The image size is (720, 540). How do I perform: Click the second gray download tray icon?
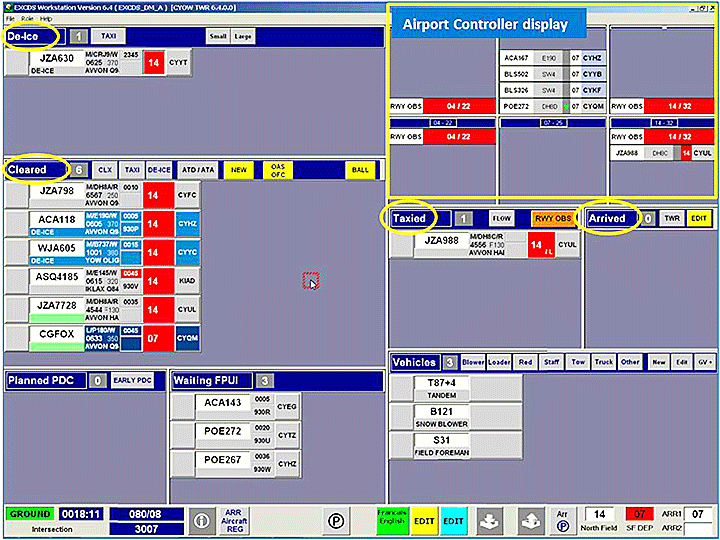531,520
